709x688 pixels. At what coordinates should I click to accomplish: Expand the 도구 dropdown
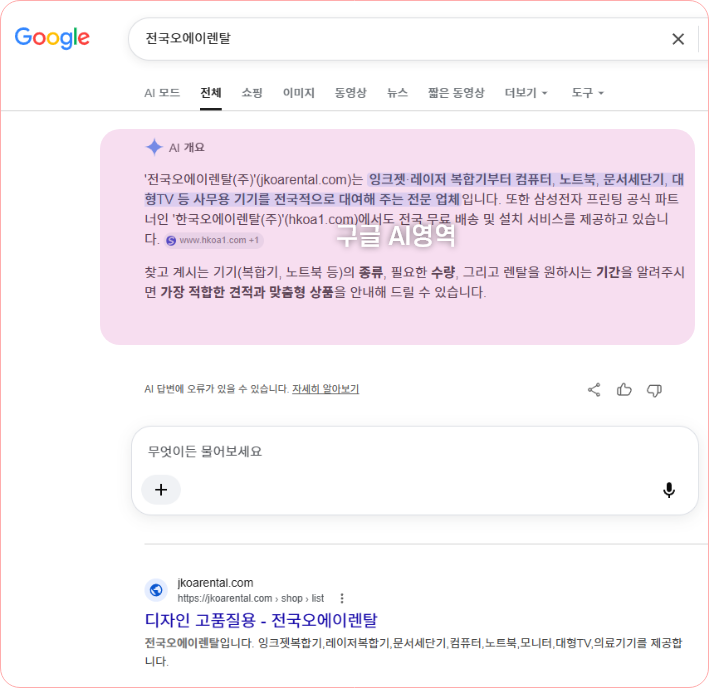(x=587, y=93)
